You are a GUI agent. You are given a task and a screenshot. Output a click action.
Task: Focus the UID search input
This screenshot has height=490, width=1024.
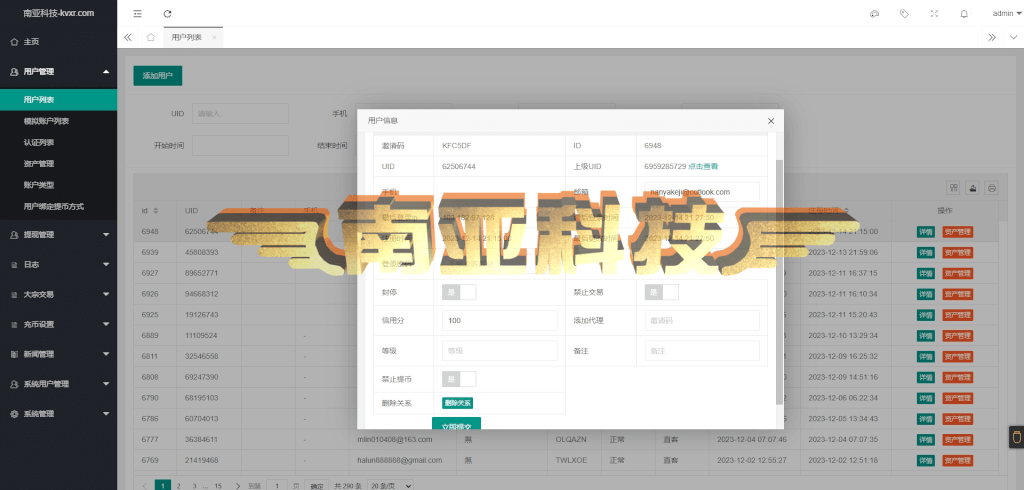[240, 114]
